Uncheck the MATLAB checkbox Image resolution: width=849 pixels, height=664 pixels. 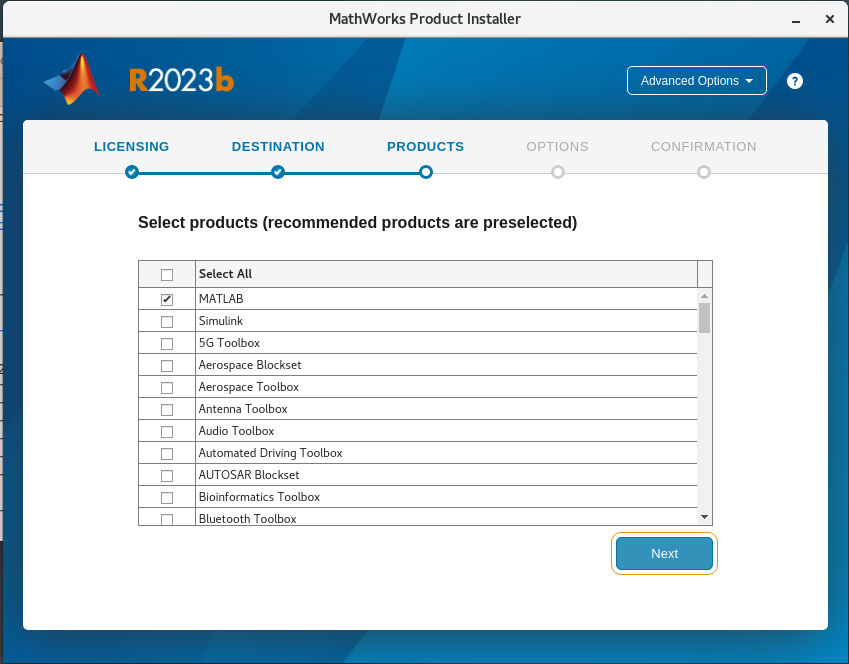[x=167, y=300]
